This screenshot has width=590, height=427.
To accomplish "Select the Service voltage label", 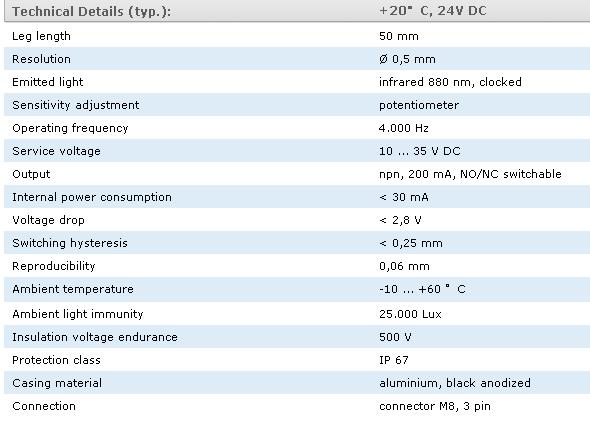I will click(x=56, y=151).
